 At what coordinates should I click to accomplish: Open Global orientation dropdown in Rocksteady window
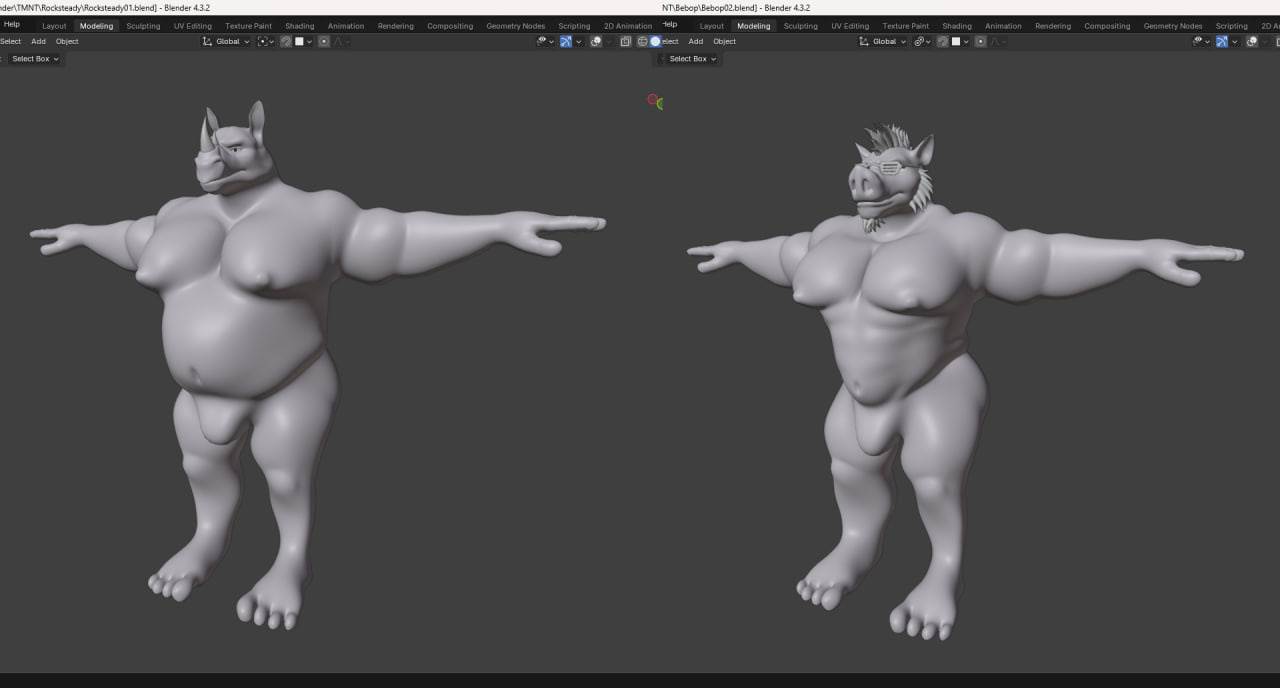(226, 41)
